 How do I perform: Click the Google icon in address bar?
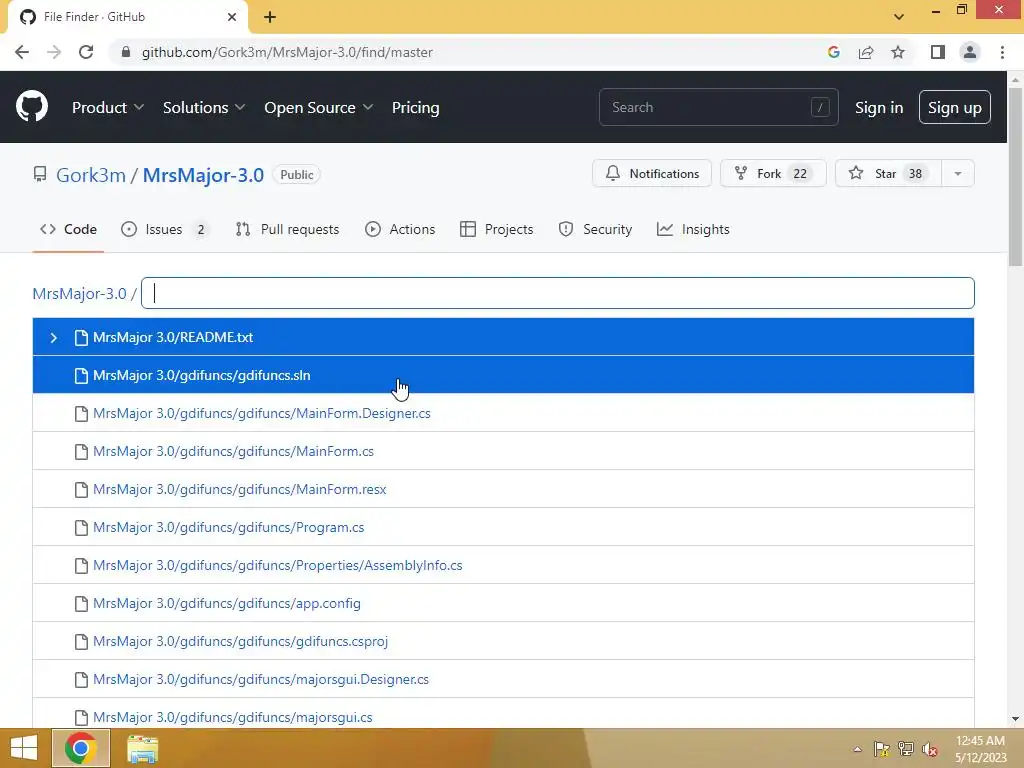tap(833, 52)
